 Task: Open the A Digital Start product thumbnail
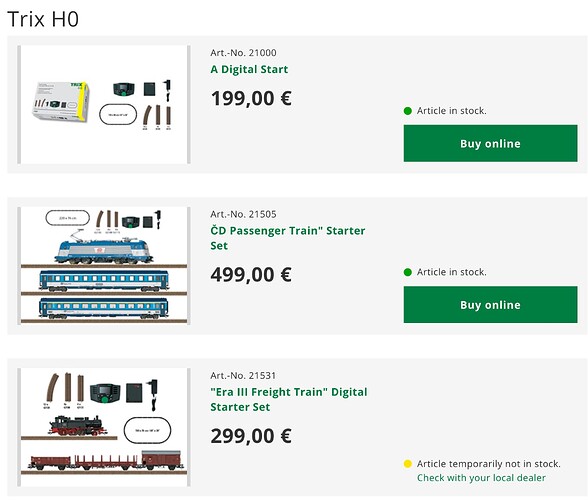point(104,104)
